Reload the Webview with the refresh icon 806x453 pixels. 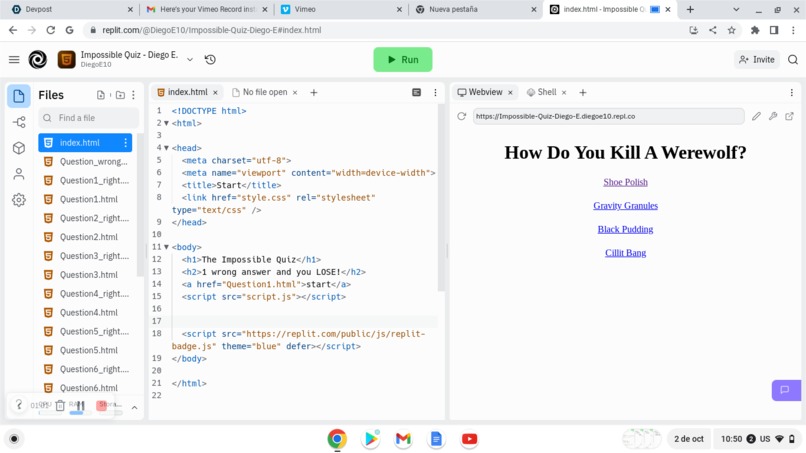pyautogui.click(x=462, y=116)
